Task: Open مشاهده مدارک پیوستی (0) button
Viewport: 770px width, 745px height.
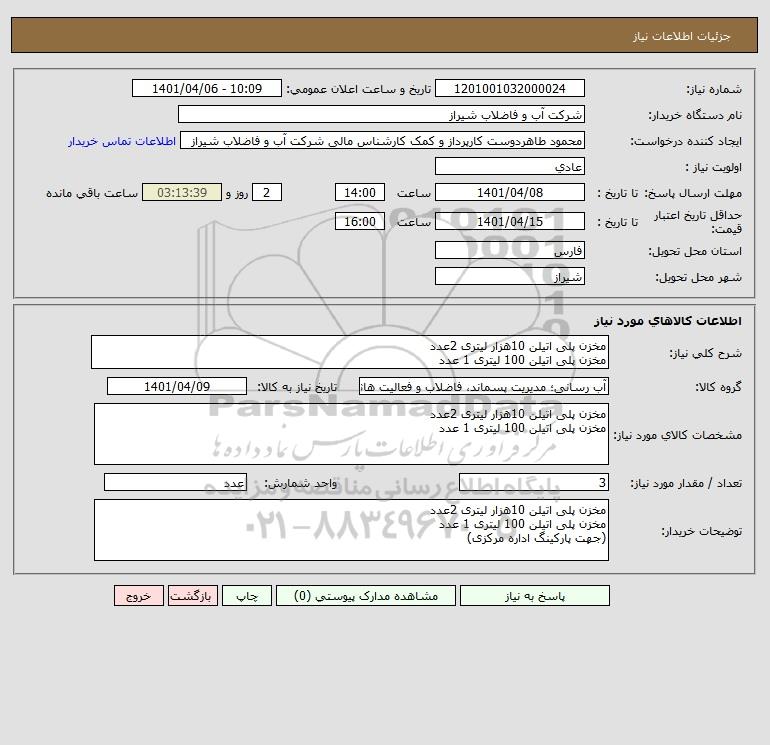Action: (x=366, y=596)
